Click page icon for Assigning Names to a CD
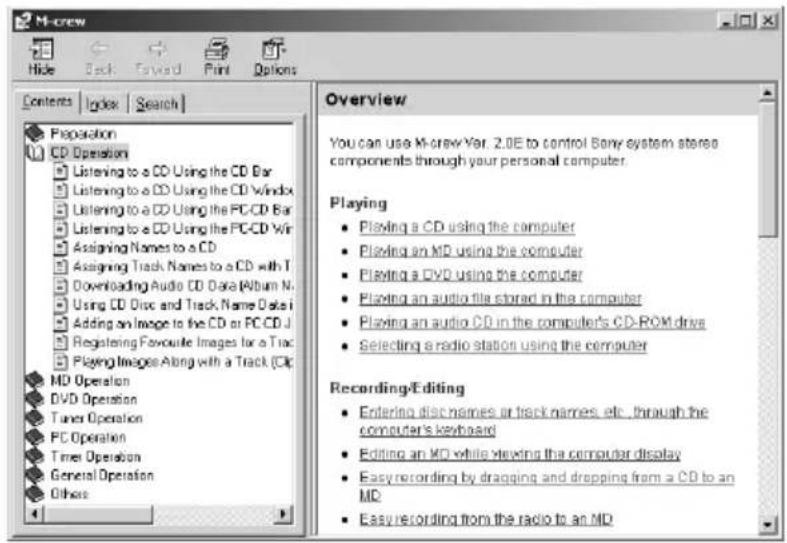787x543 pixels. pos(61,247)
